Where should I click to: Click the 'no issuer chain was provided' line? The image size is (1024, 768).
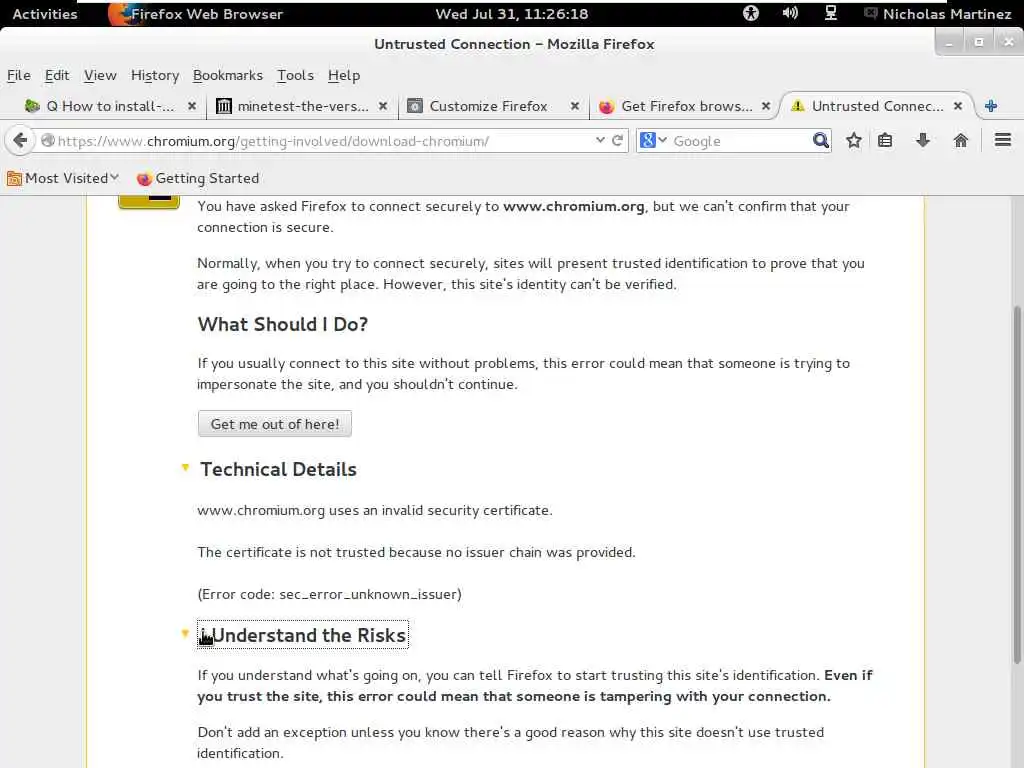click(416, 552)
